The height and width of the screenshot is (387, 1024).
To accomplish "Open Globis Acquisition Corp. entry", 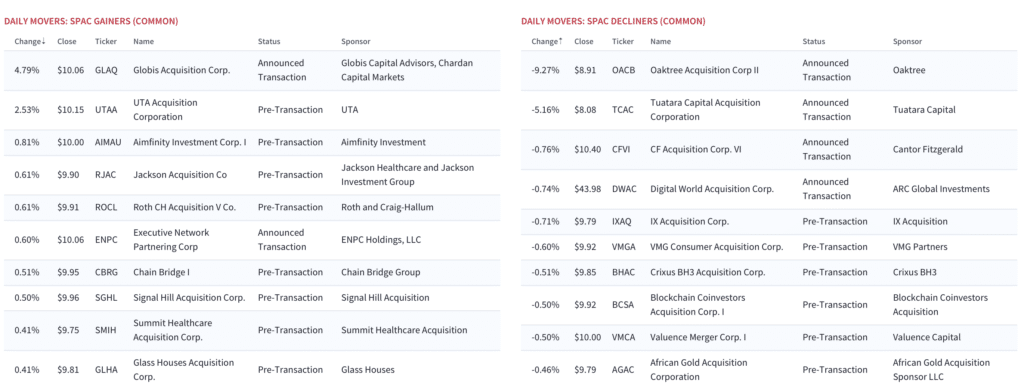I will 182,70.
